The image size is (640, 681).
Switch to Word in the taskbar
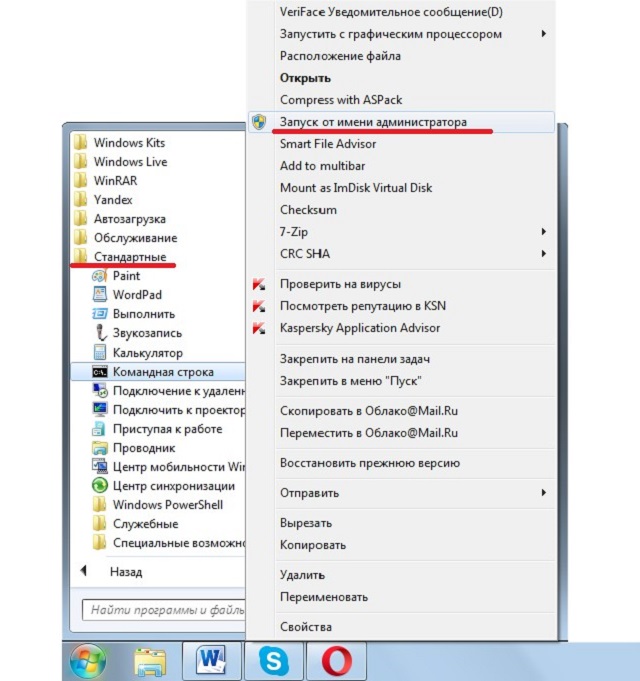pyautogui.click(x=211, y=661)
